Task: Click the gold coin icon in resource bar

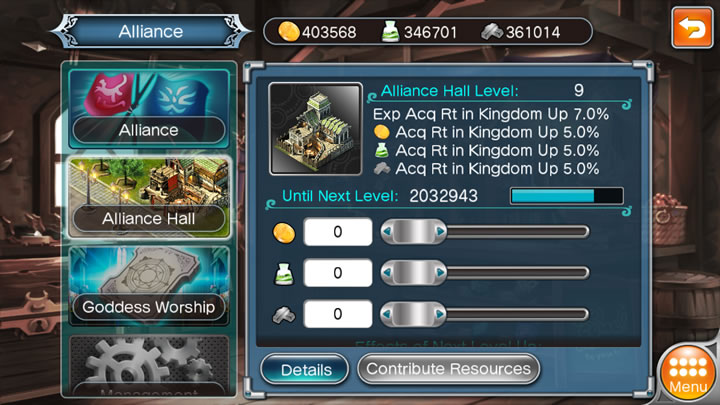Action: point(289,32)
